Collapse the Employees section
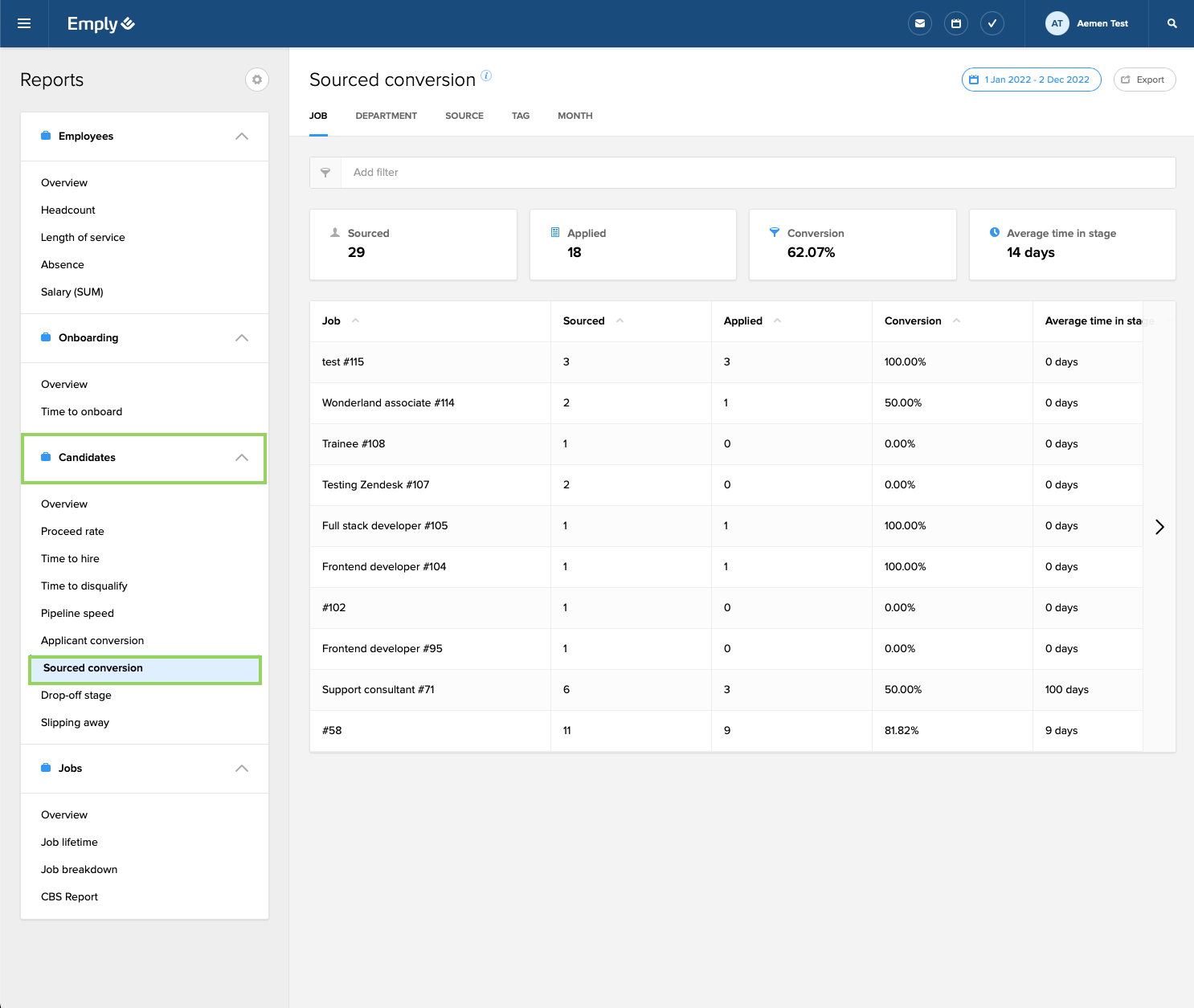The width and height of the screenshot is (1194, 1008). (x=242, y=137)
